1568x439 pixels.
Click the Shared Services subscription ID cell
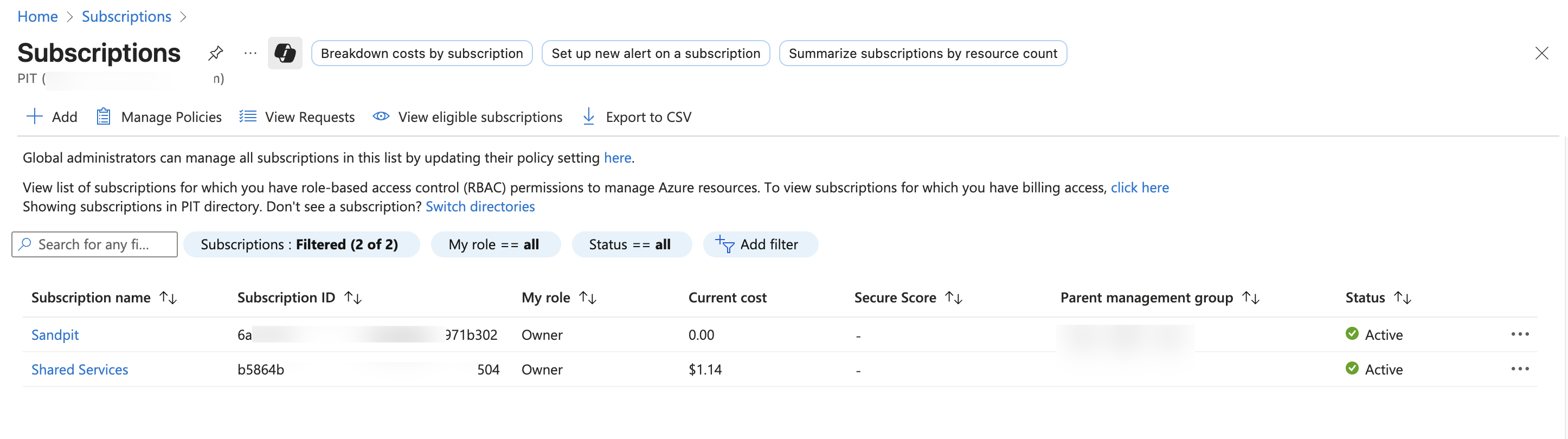point(368,369)
